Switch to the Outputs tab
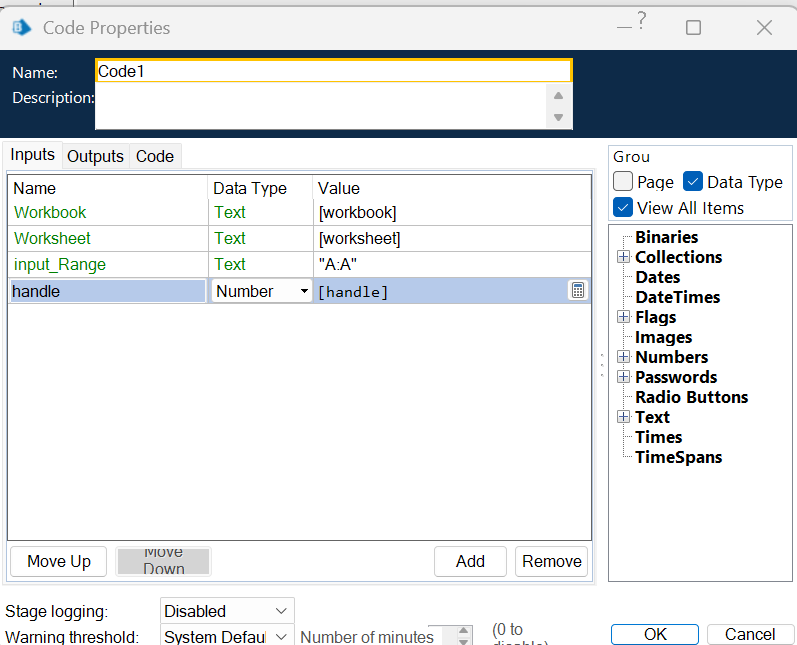 coord(95,156)
